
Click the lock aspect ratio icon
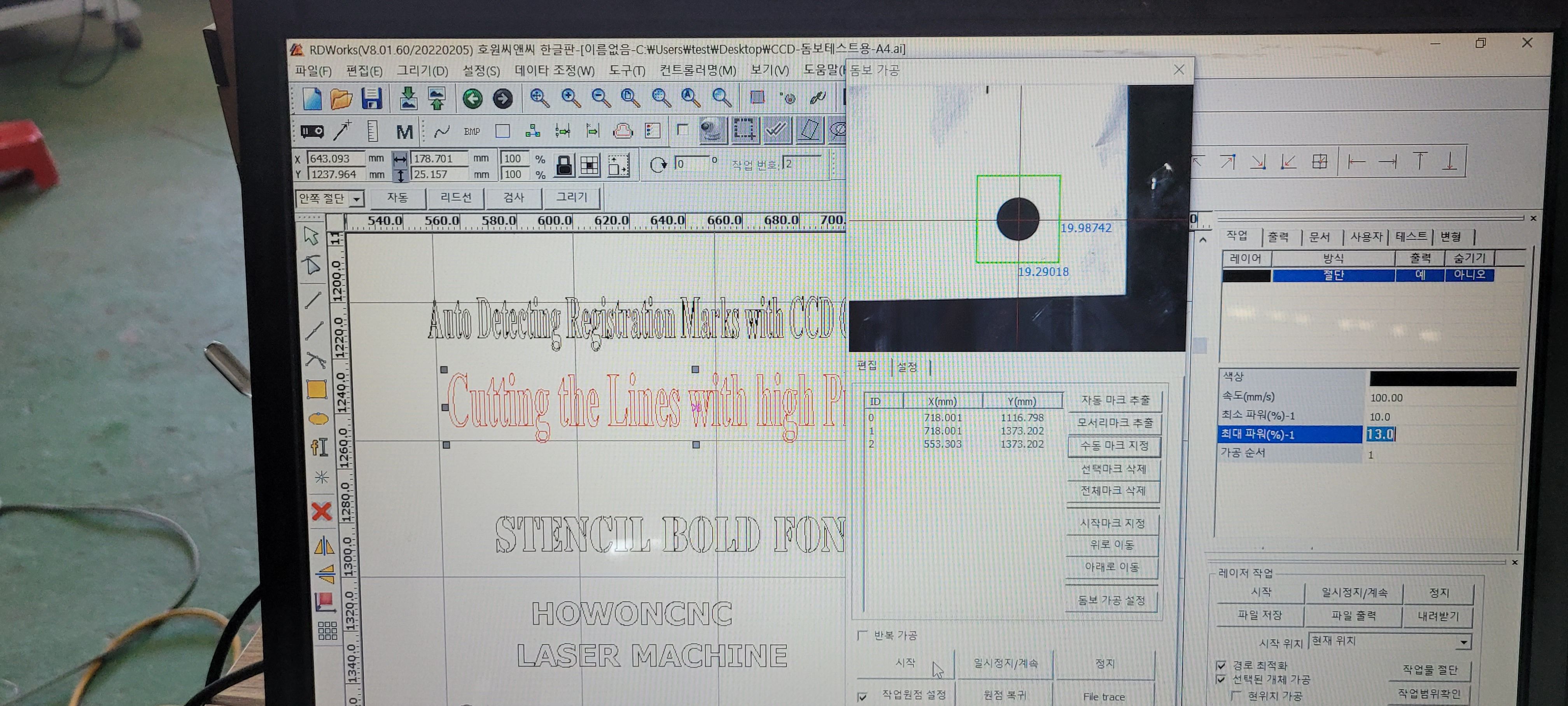(x=564, y=166)
